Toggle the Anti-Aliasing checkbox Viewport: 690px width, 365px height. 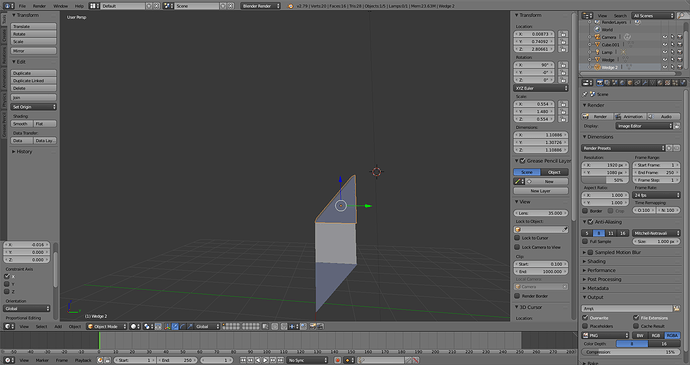coord(591,222)
